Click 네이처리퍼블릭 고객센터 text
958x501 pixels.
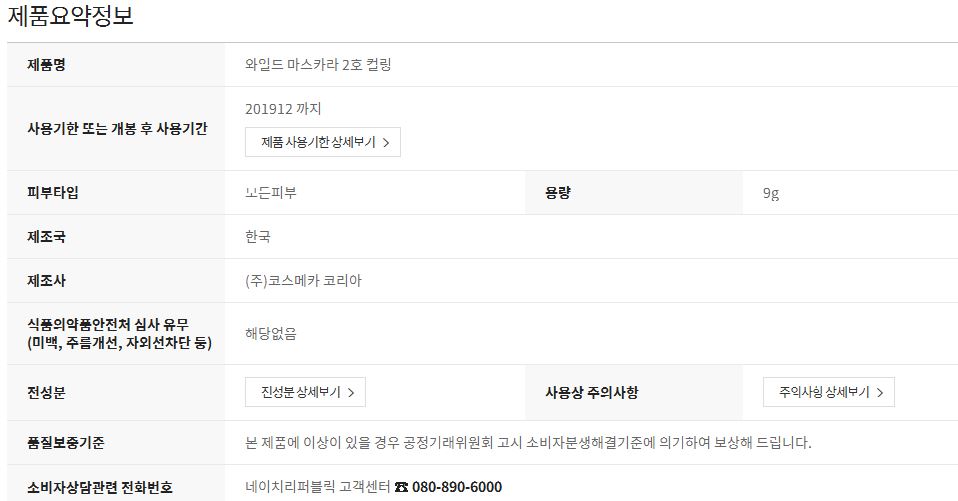click(x=318, y=487)
